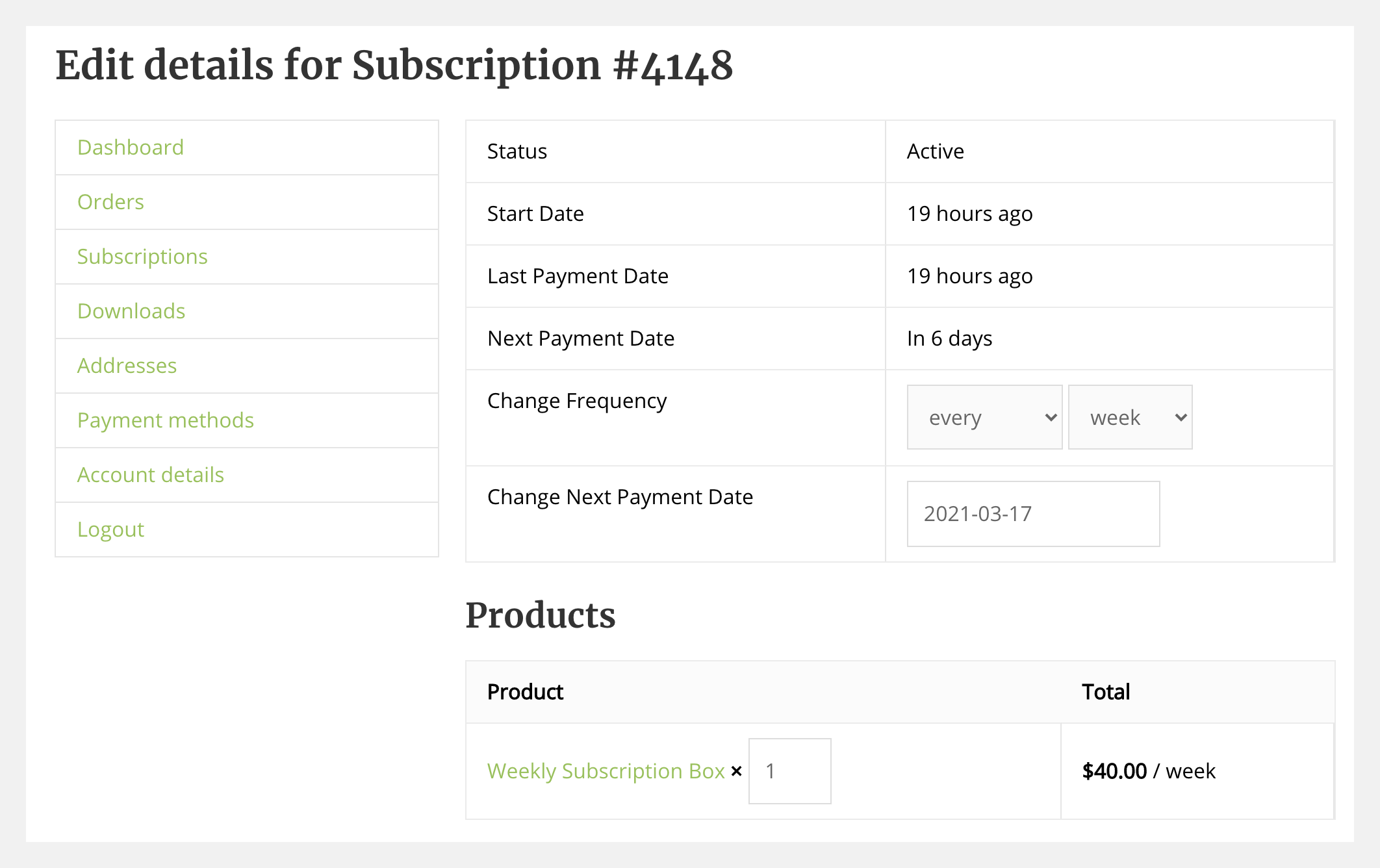Click the next payment date field showing 2021-03-17
This screenshot has width=1380, height=868.
(x=1033, y=514)
